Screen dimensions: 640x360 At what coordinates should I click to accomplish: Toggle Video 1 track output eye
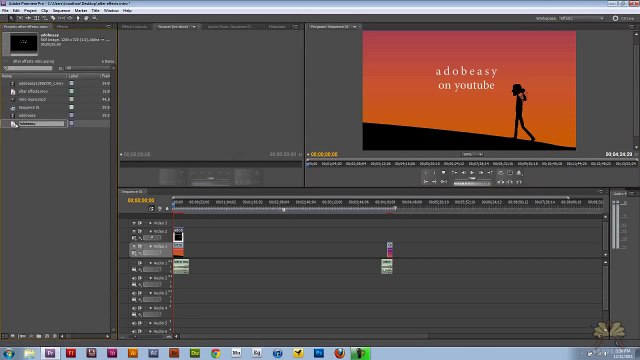click(134, 247)
